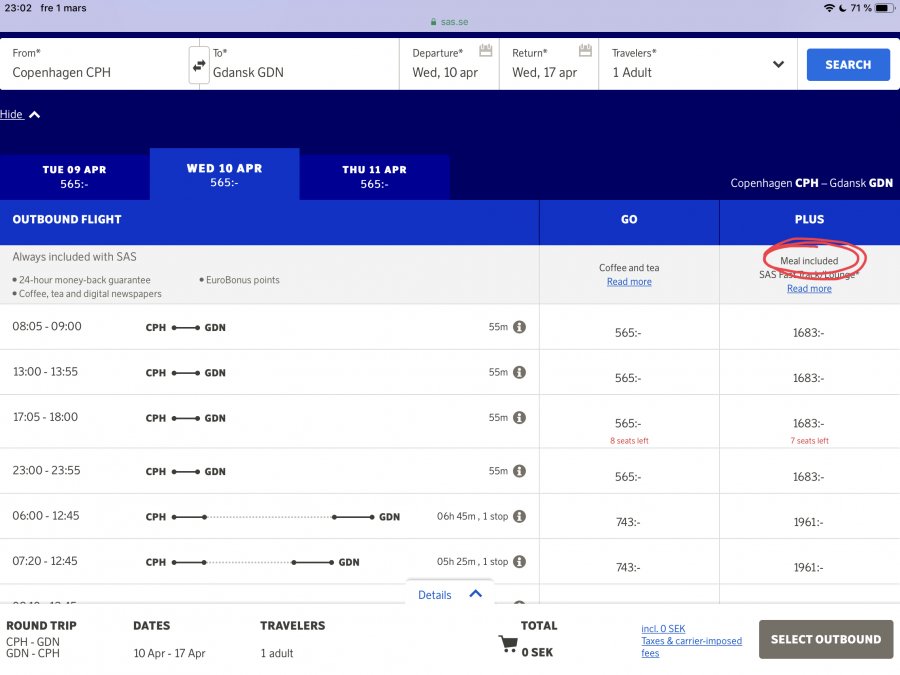The height and width of the screenshot is (675, 900).
Task: Click the Select Outbound button
Action: coord(825,639)
